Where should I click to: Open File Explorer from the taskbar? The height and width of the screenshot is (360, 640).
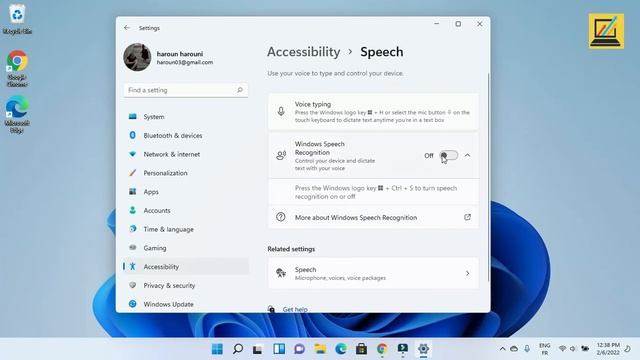(x=320, y=349)
